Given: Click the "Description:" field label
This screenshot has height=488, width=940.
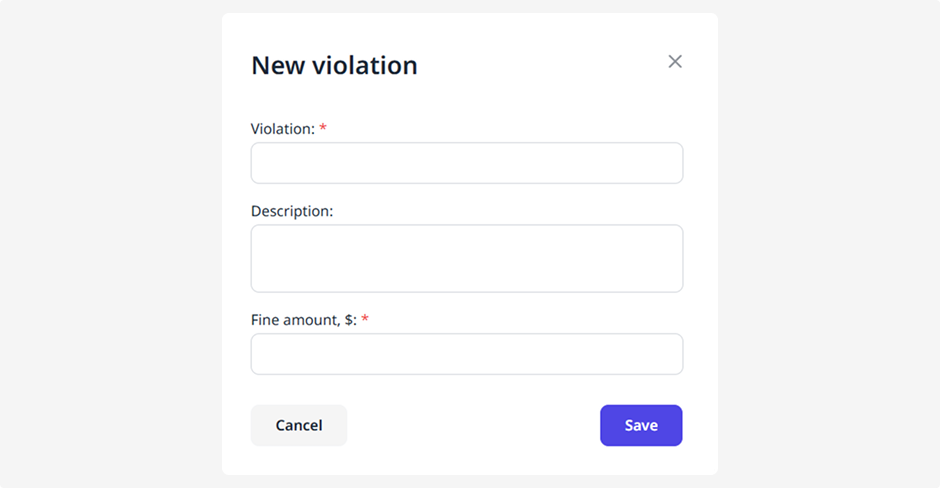Looking at the screenshot, I should 292,211.
